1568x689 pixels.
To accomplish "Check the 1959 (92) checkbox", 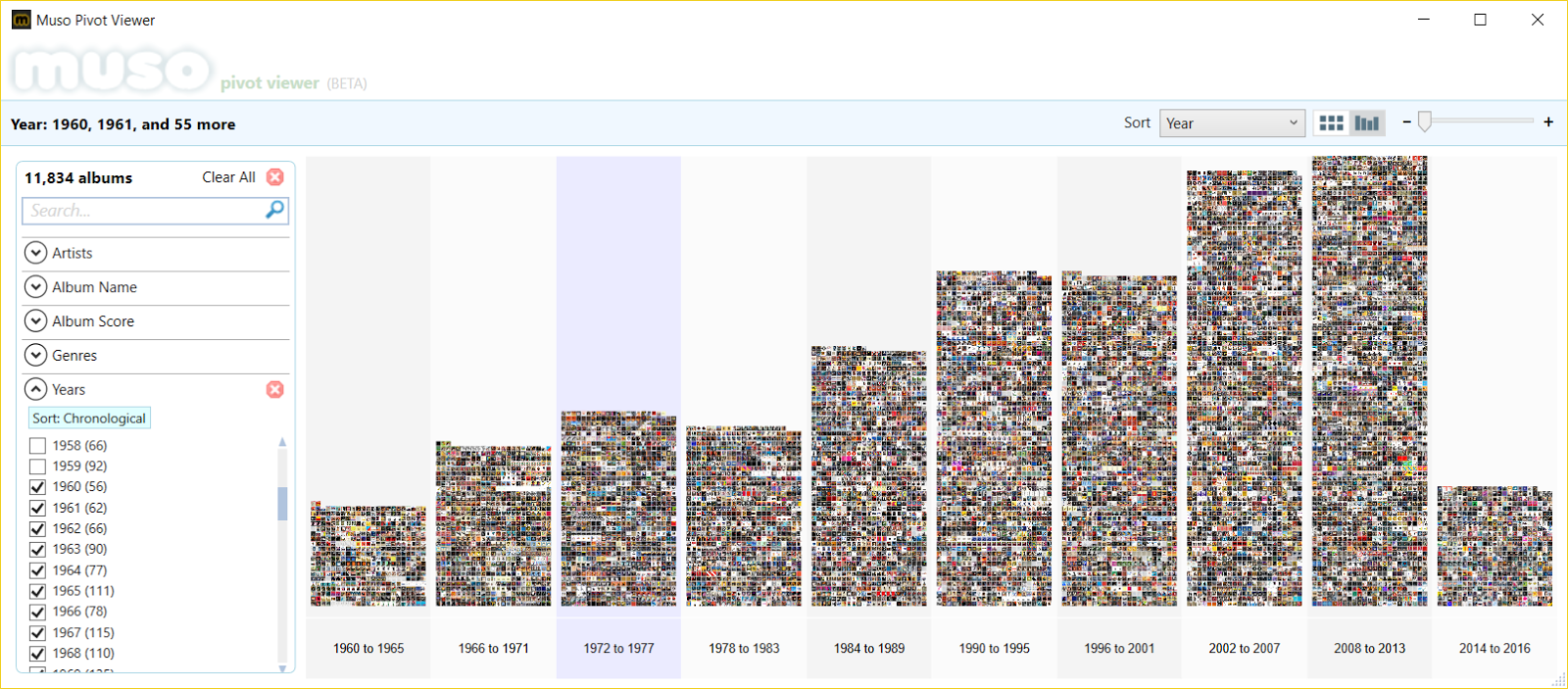I will [x=37, y=467].
